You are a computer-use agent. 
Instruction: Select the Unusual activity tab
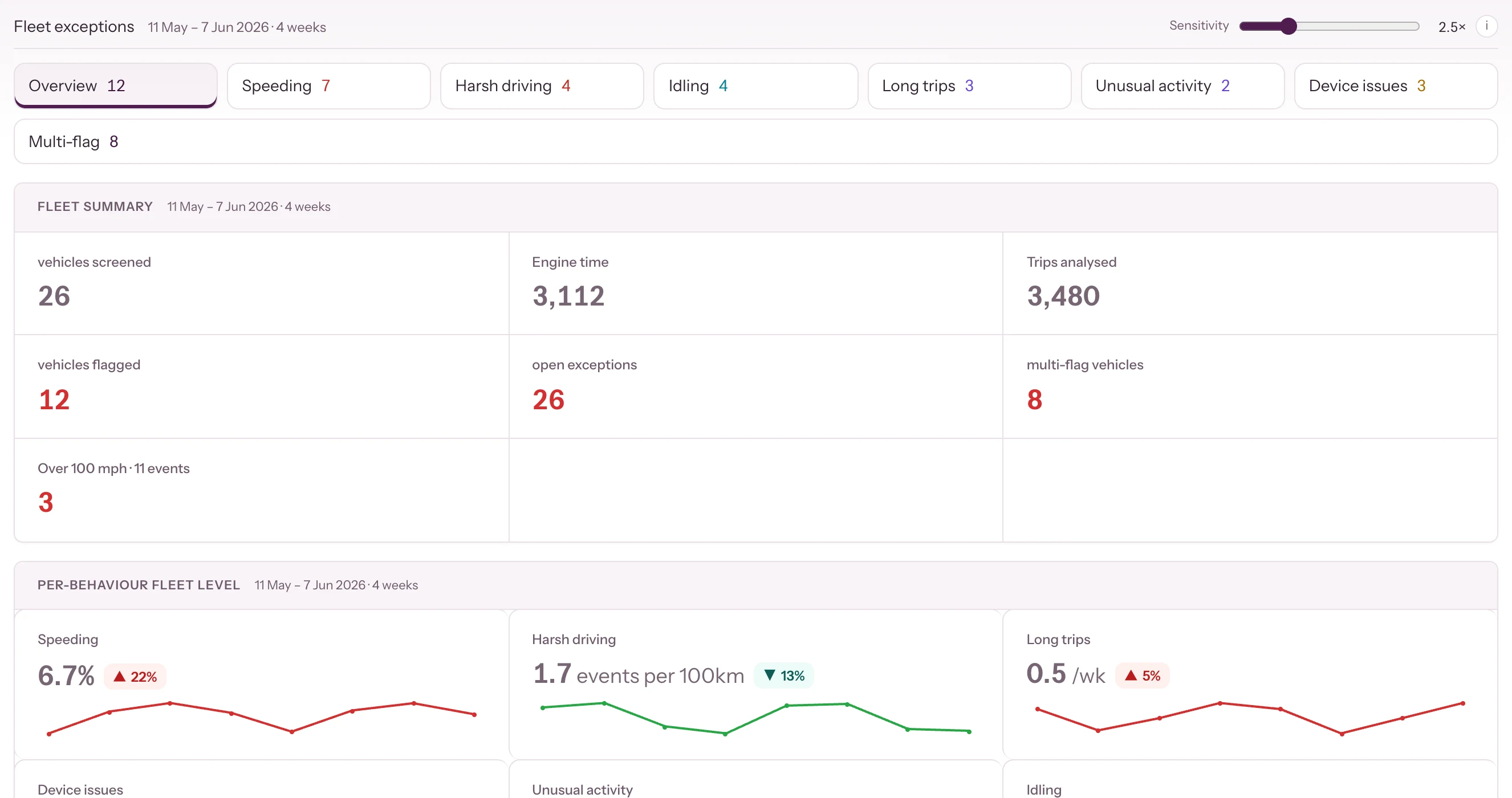coord(1182,85)
